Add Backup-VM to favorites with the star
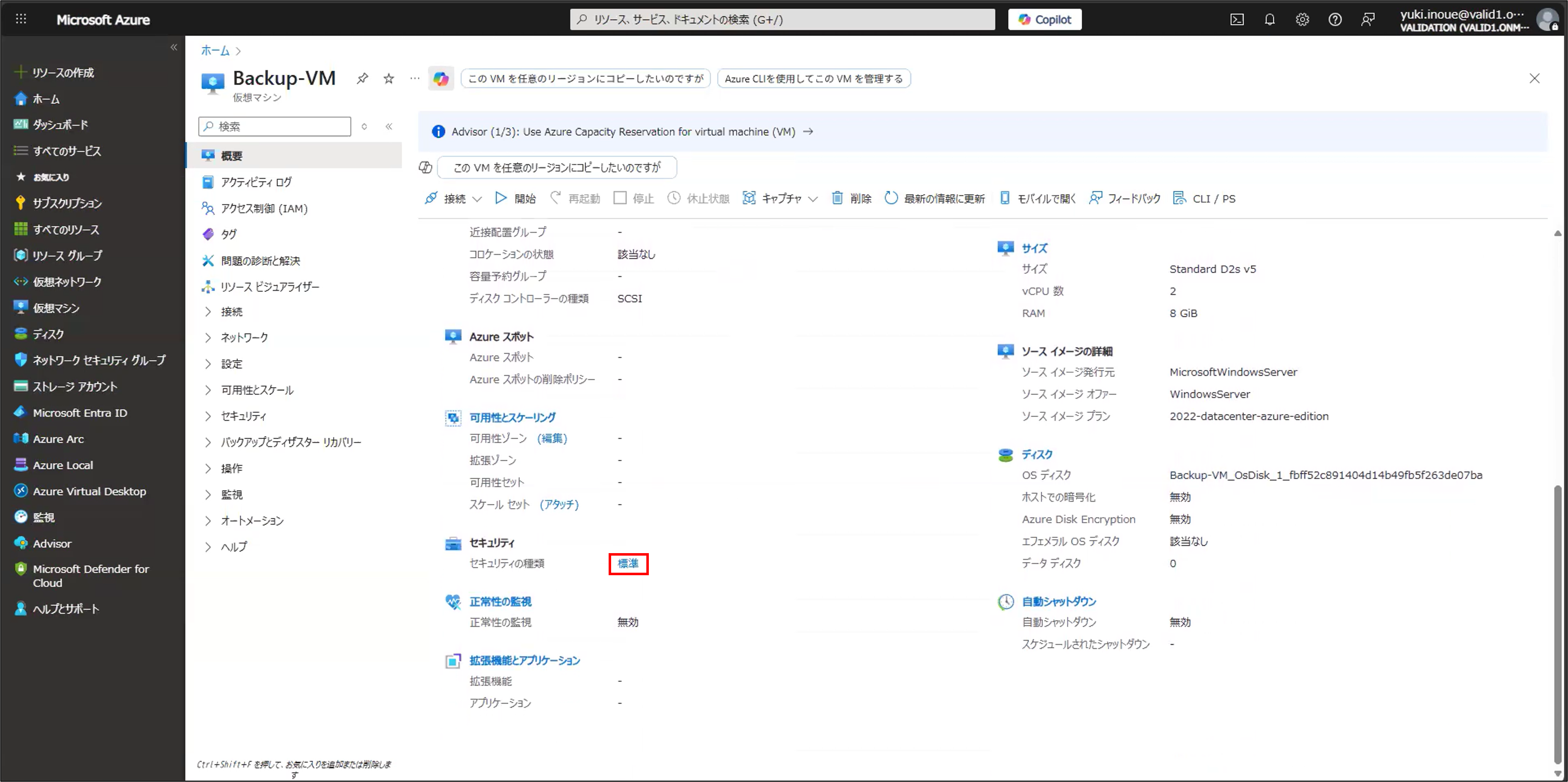This screenshot has width=1568, height=782. click(389, 78)
